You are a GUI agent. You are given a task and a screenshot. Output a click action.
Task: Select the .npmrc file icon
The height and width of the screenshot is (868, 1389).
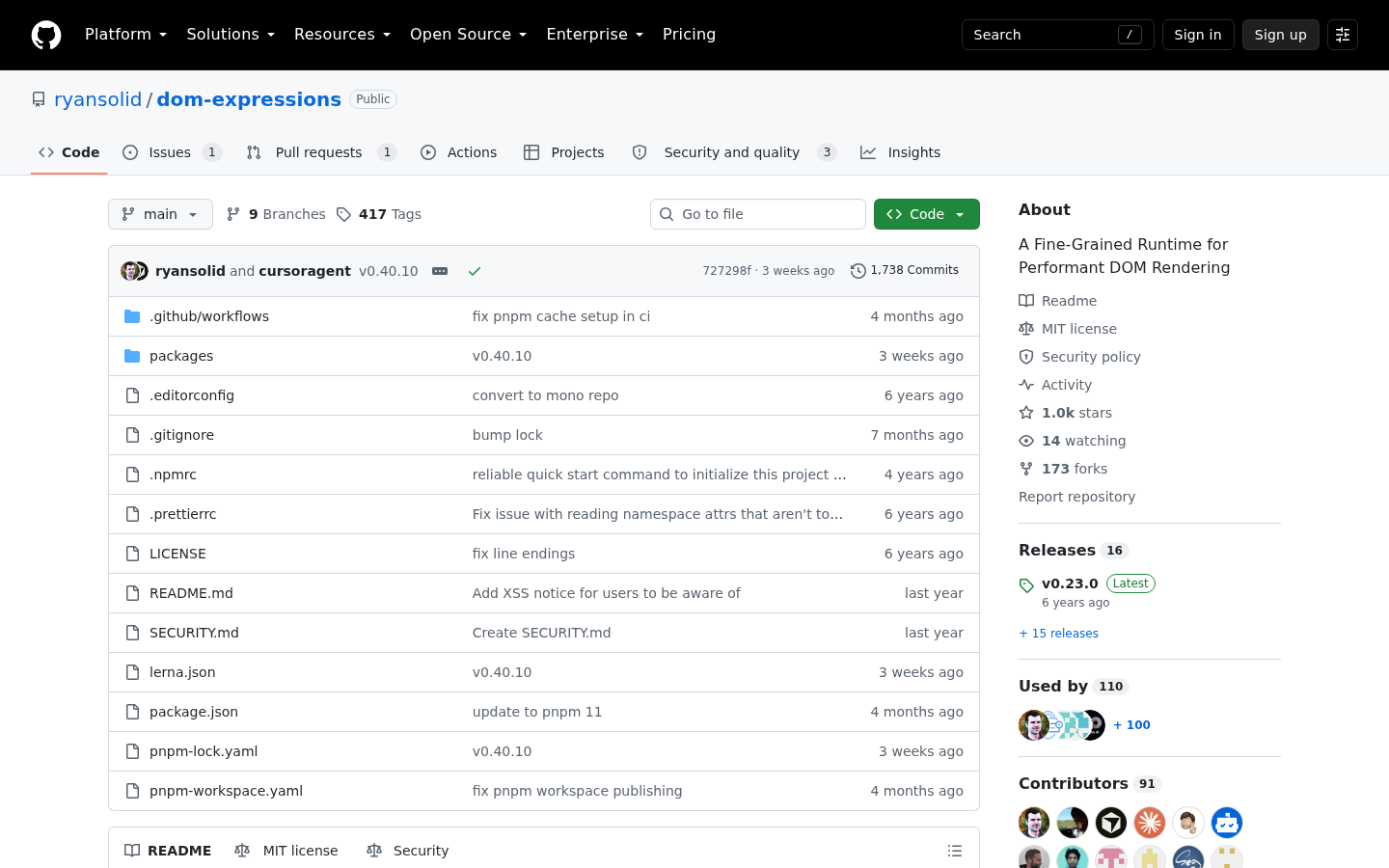pos(132,475)
